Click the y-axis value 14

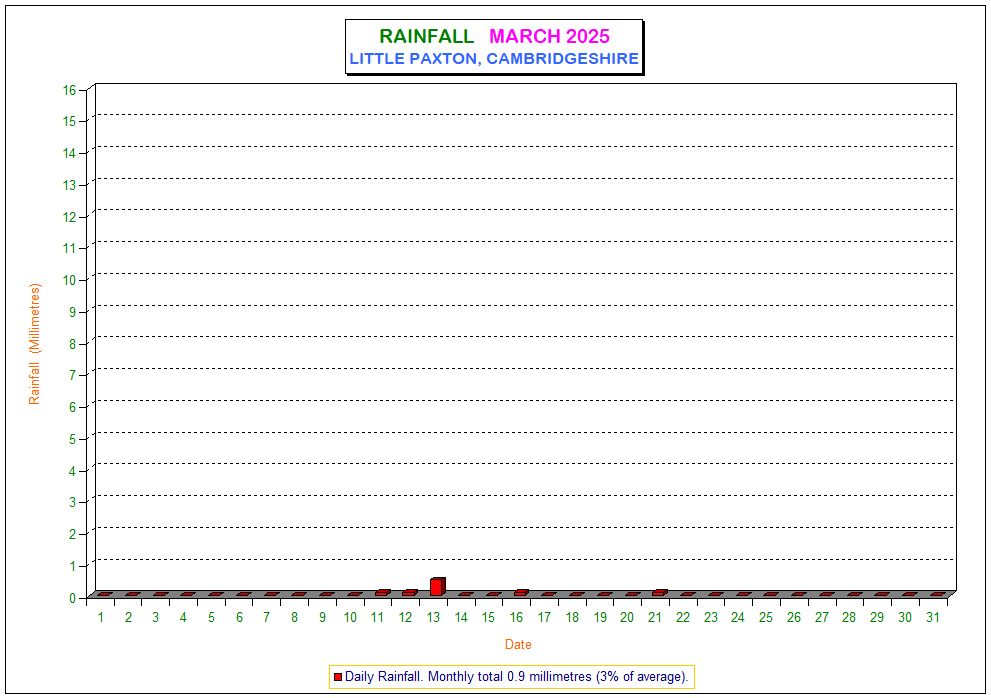click(69, 153)
